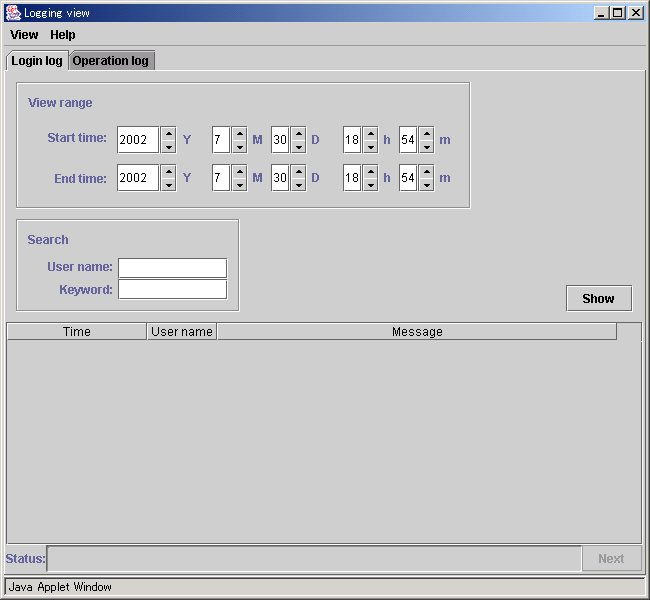
Task: Focus the Keyword search field
Action: coord(172,289)
